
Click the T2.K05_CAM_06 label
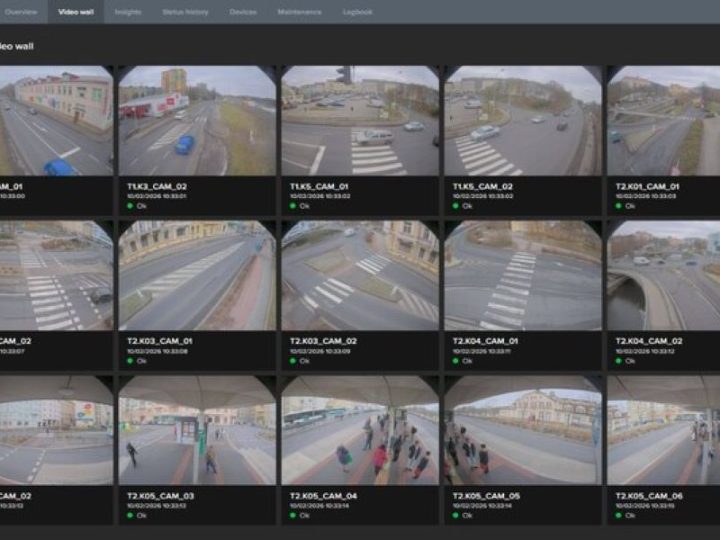(649, 496)
